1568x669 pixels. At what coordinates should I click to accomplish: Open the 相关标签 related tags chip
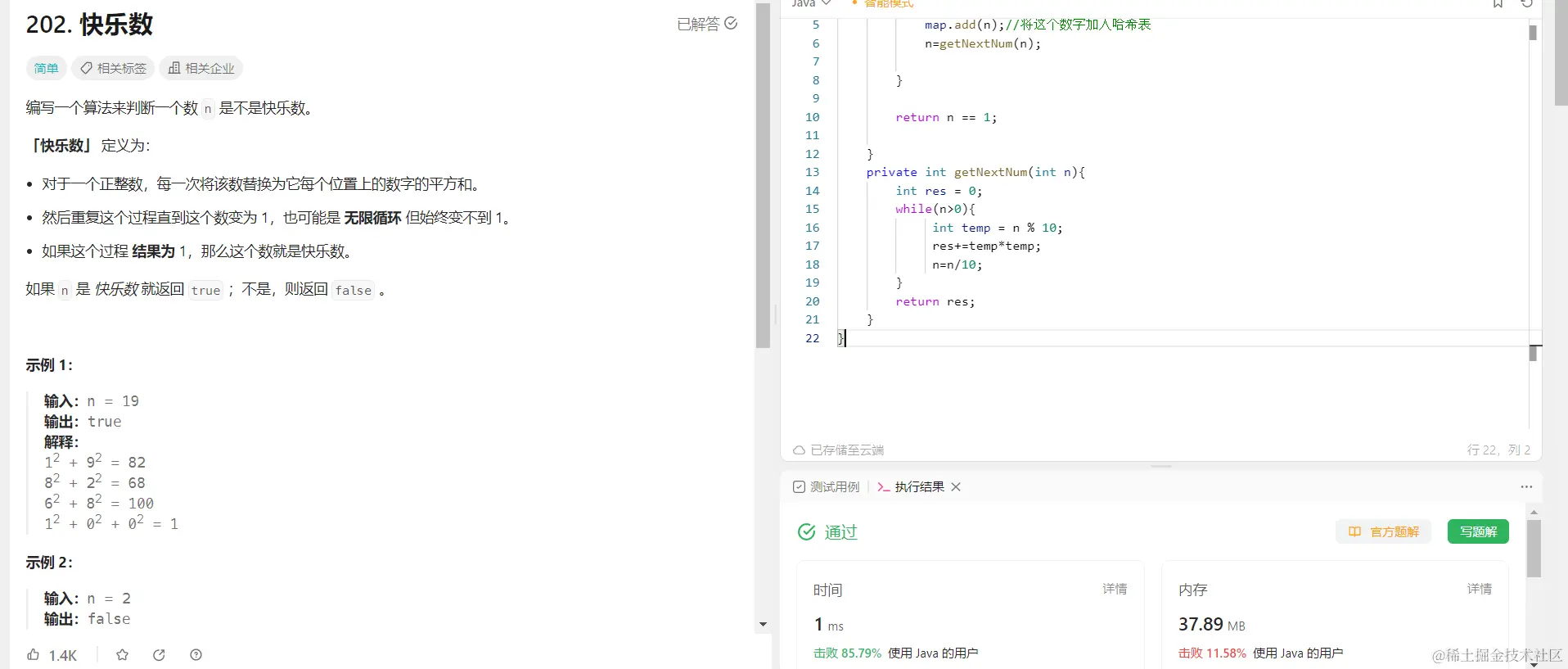pos(113,68)
